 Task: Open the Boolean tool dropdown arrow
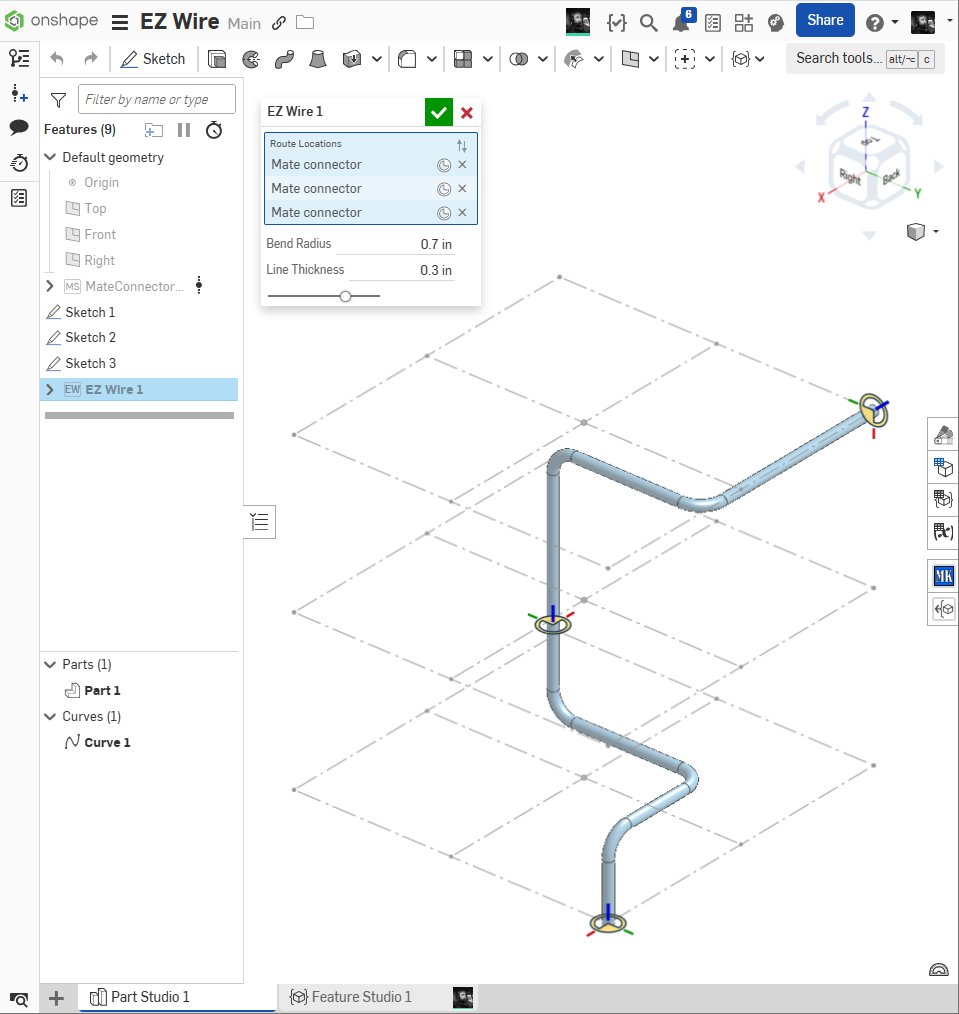point(543,59)
